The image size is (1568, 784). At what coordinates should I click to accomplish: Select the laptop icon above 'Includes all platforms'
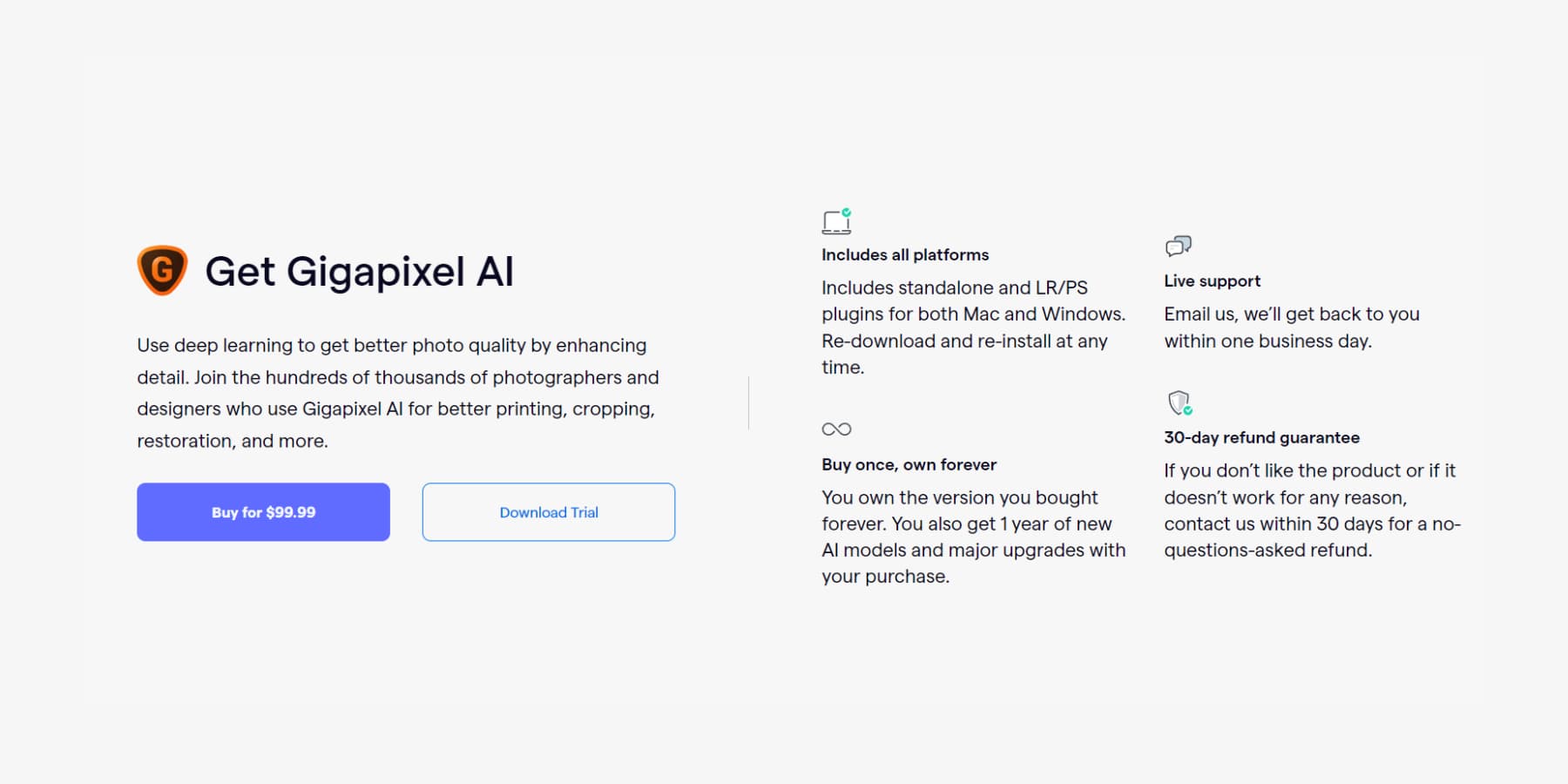[x=837, y=222]
